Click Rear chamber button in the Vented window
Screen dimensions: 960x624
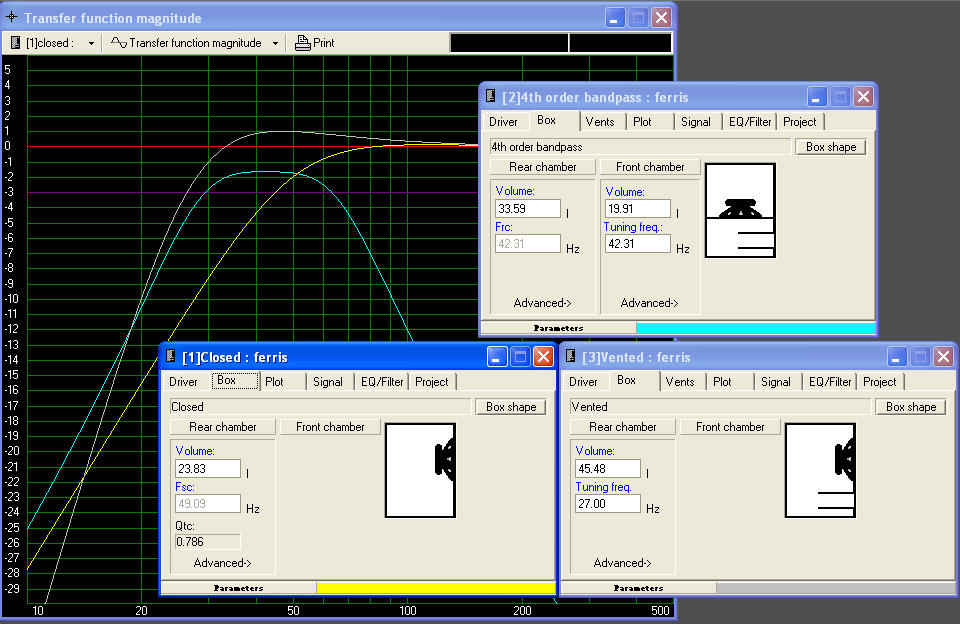tap(623, 427)
